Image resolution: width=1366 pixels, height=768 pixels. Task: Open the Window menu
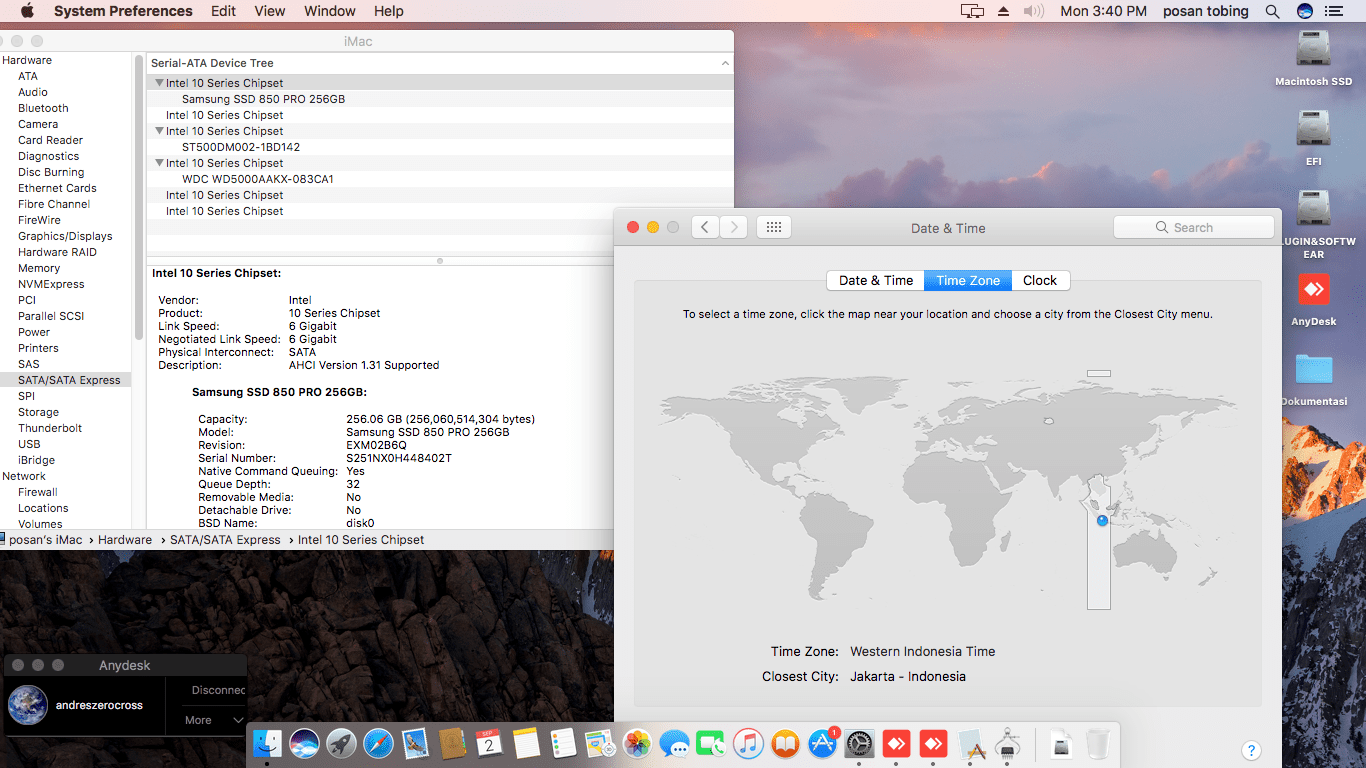click(x=329, y=11)
